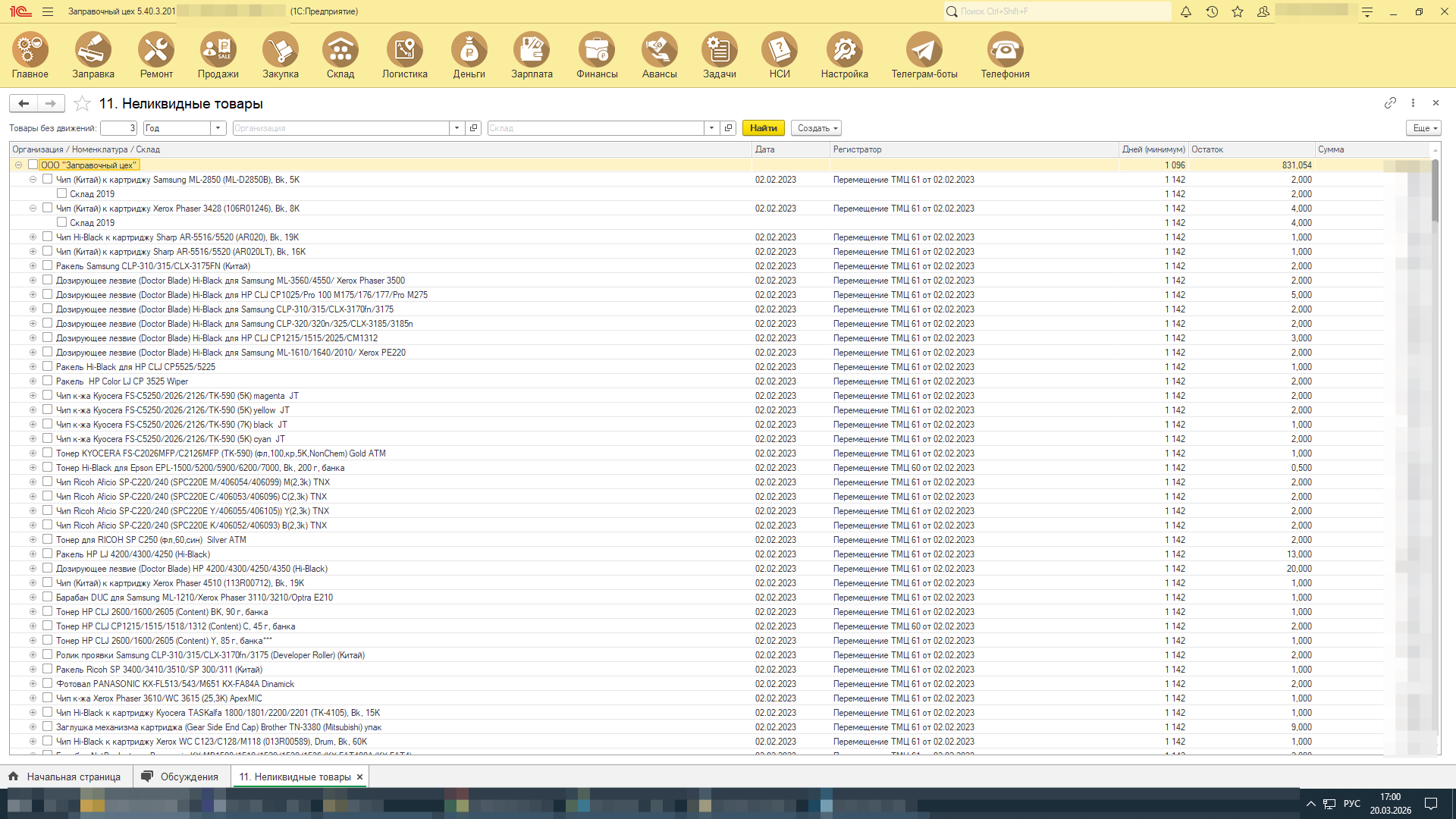Image resolution: width=1456 pixels, height=819 pixels.
Task: Open the Год period dropdown
Action: [x=218, y=128]
